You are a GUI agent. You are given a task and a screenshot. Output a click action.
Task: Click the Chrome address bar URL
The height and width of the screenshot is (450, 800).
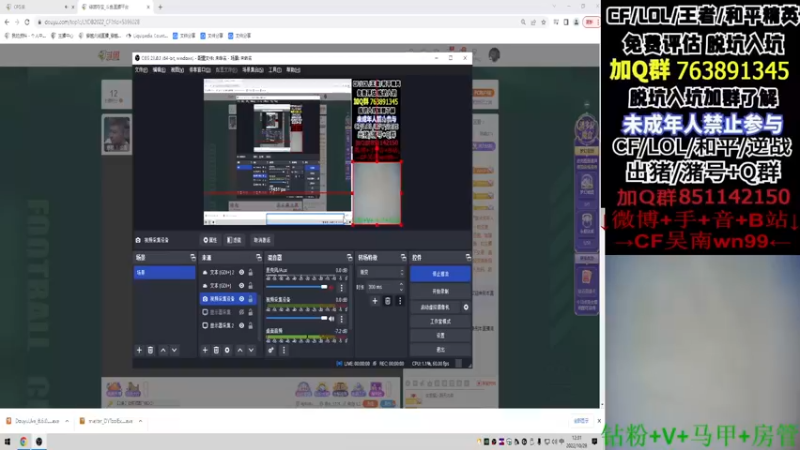pyautogui.click(x=92, y=22)
